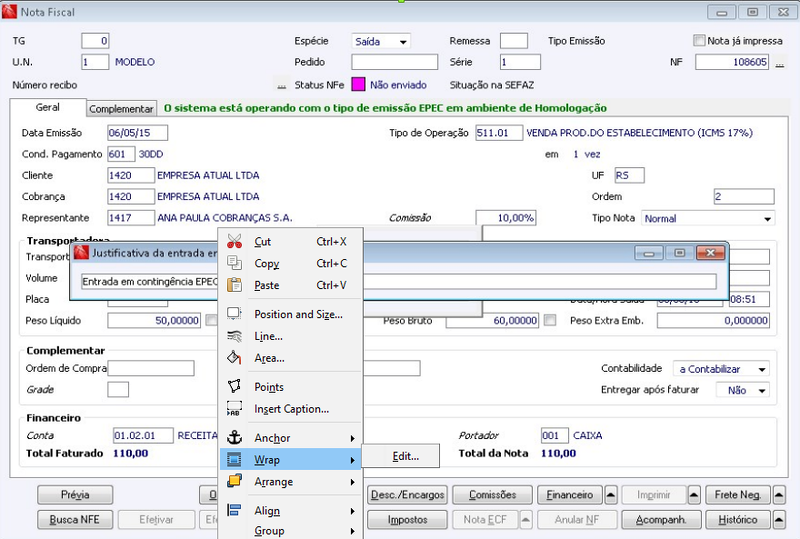Click the Paste clipboard icon
The height and width of the screenshot is (539, 800).
tap(234, 285)
